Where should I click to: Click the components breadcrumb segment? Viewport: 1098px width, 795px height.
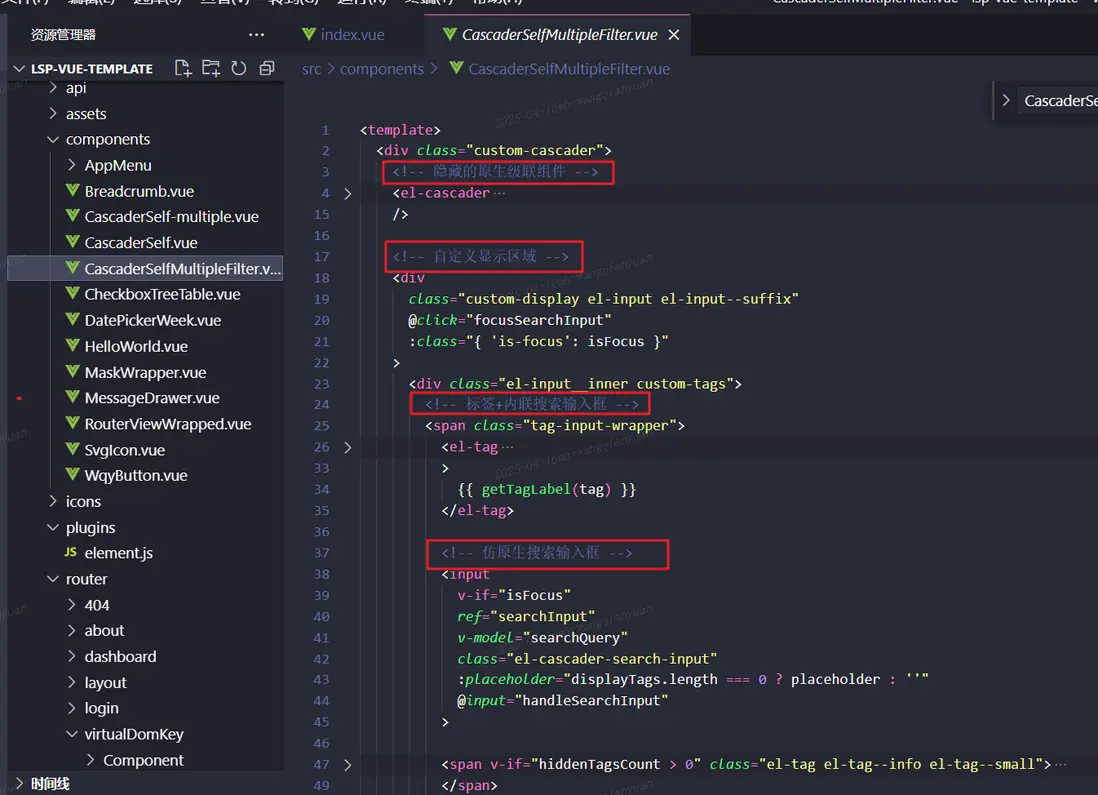[382, 69]
